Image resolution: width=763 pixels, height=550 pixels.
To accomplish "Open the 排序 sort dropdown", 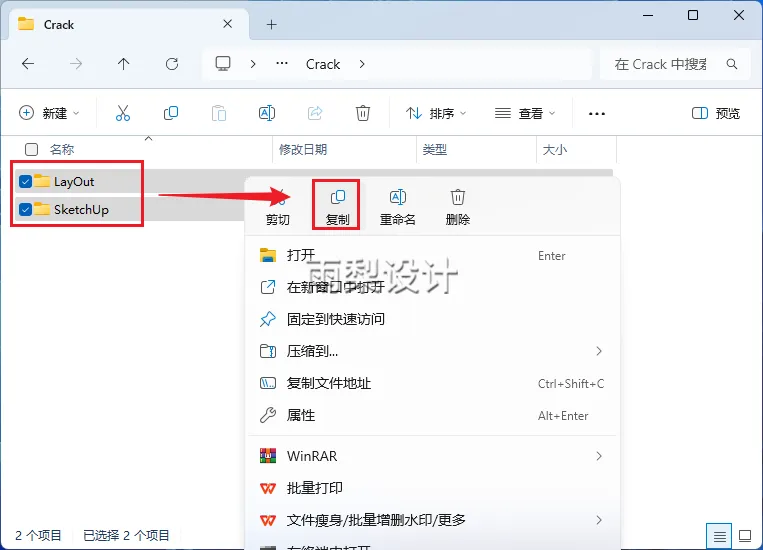I will click(436, 113).
